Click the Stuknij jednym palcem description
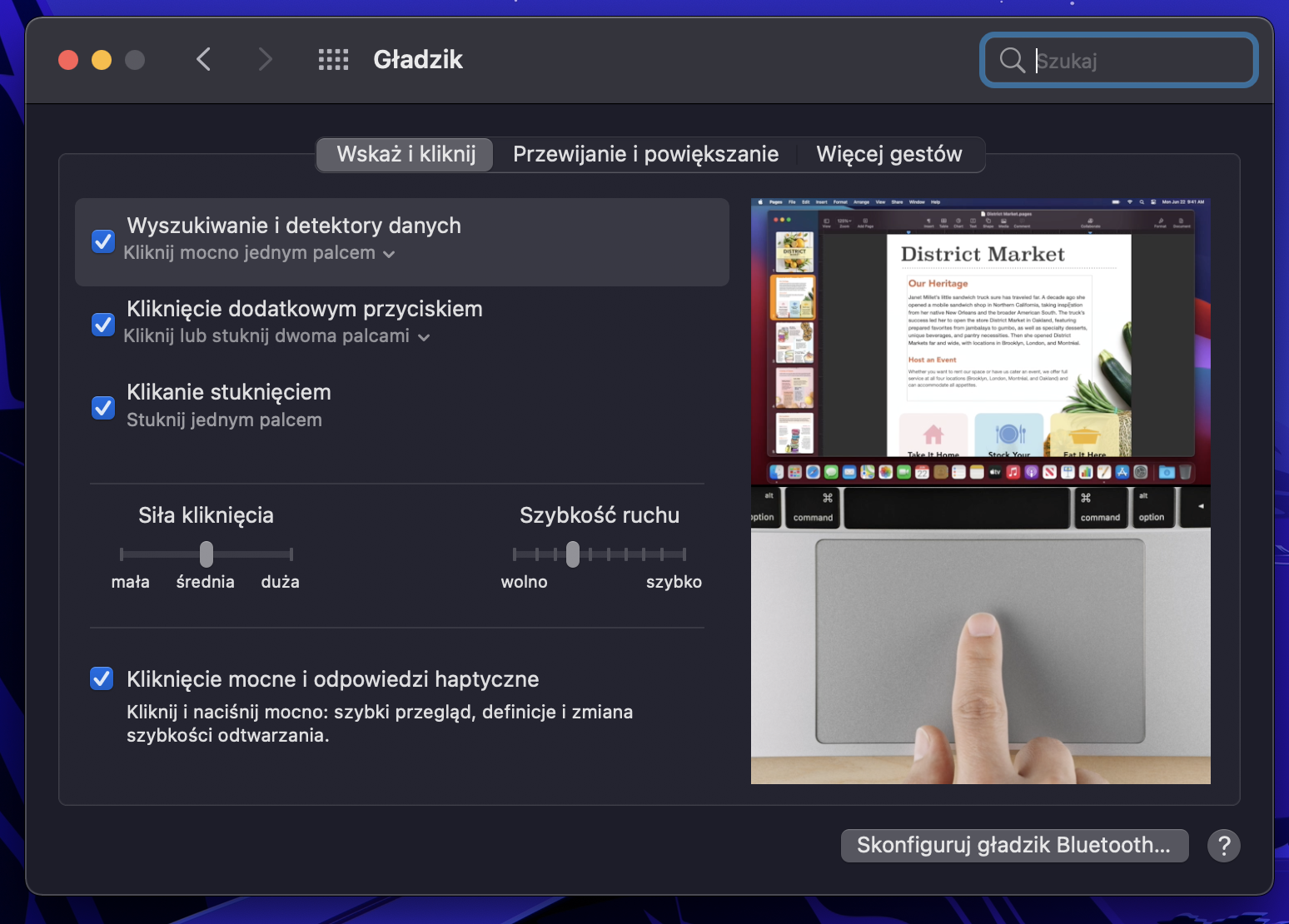This screenshot has width=1289, height=924. pyautogui.click(x=224, y=420)
